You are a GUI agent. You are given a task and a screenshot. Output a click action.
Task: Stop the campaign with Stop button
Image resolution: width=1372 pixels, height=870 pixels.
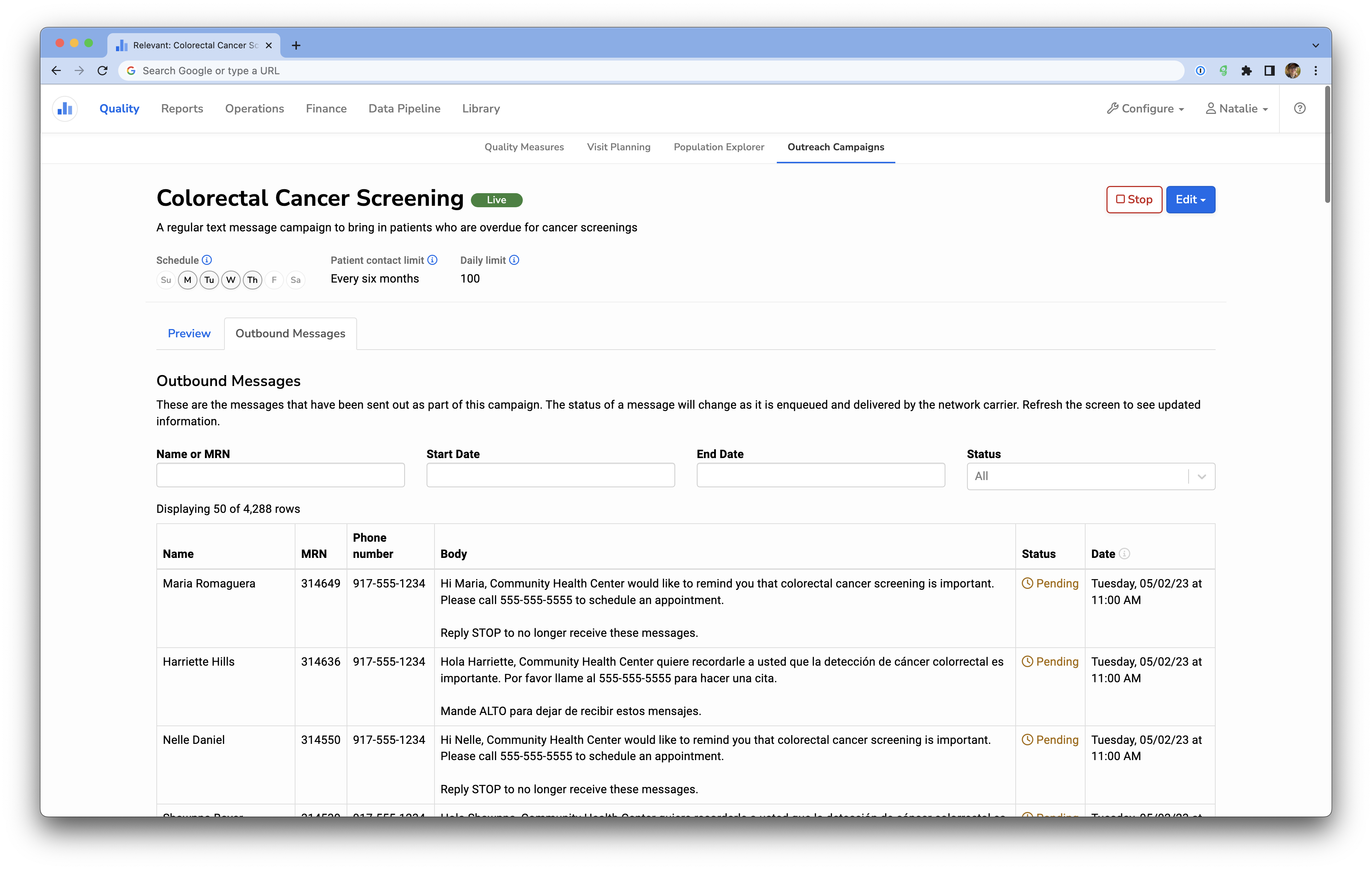pos(1134,200)
